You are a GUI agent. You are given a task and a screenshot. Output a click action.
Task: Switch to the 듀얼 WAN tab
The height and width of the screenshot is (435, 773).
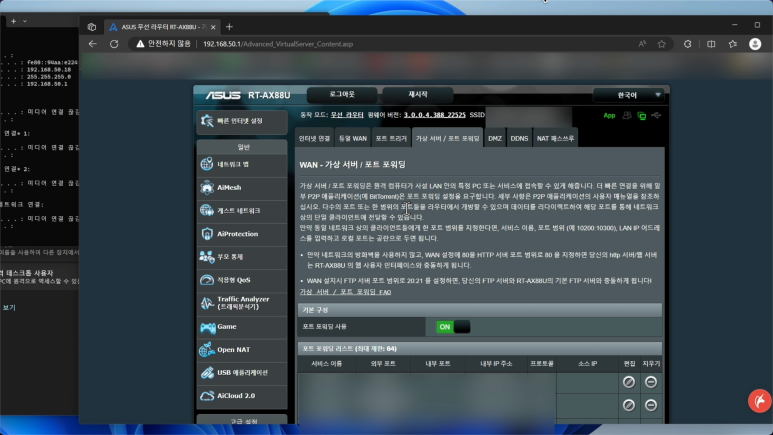pyautogui.click(x=352, y=139)
